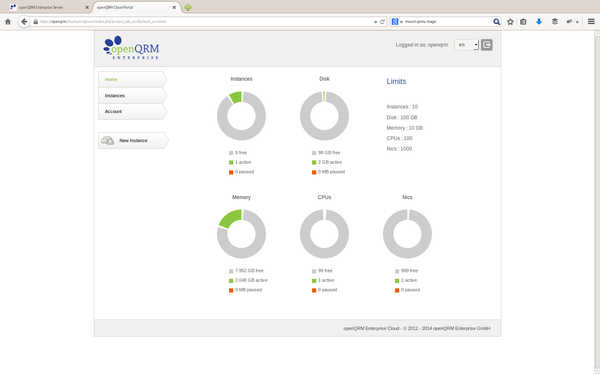Bookmark this page with the star icon

510,22
